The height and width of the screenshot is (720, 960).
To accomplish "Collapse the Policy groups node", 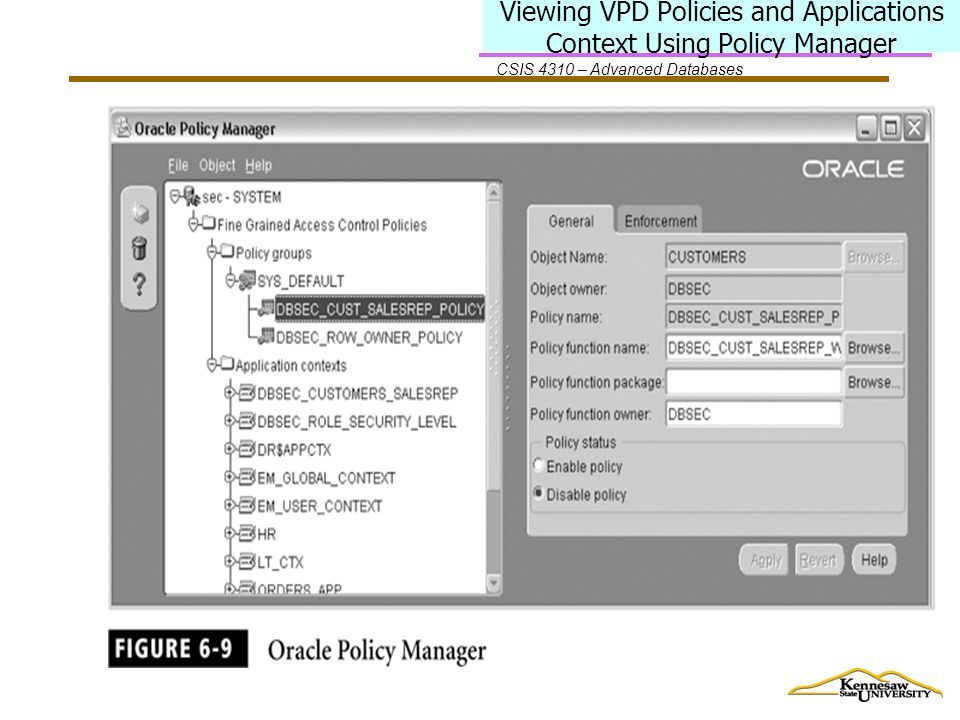I will click(x=212, y=252).
